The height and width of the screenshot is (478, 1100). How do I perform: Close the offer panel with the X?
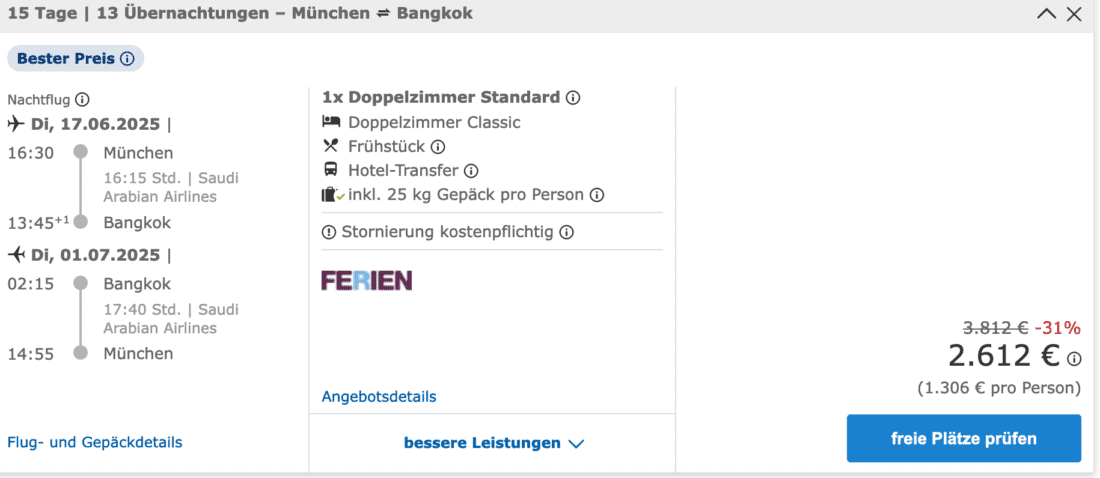pyautogui.click(x=1074, y=14)
